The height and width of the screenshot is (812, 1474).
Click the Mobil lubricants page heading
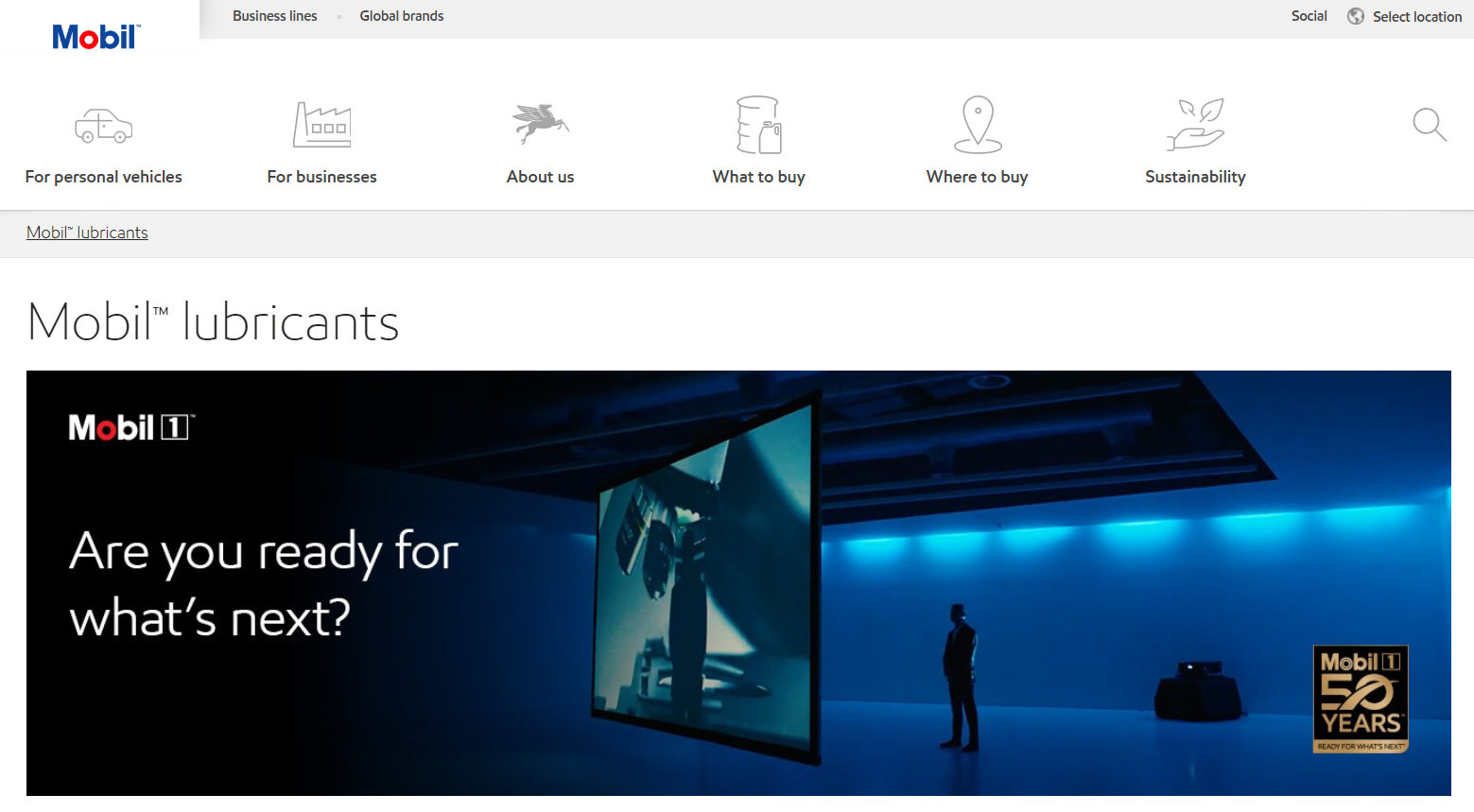[214, 322]
